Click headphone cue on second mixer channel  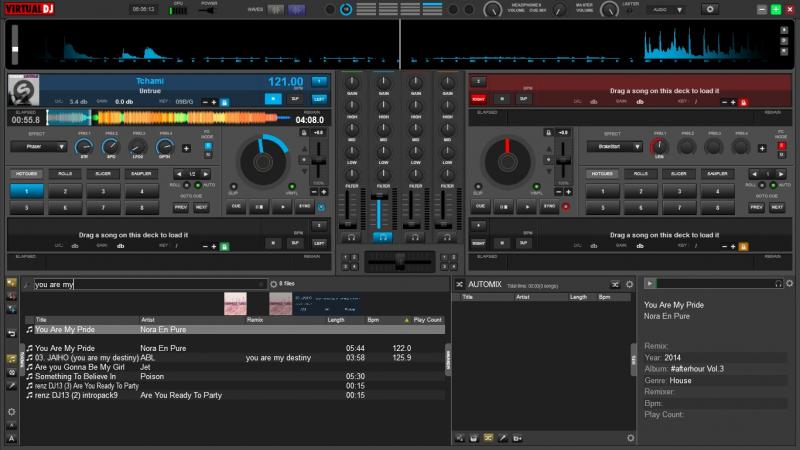(x=383, y=237)
